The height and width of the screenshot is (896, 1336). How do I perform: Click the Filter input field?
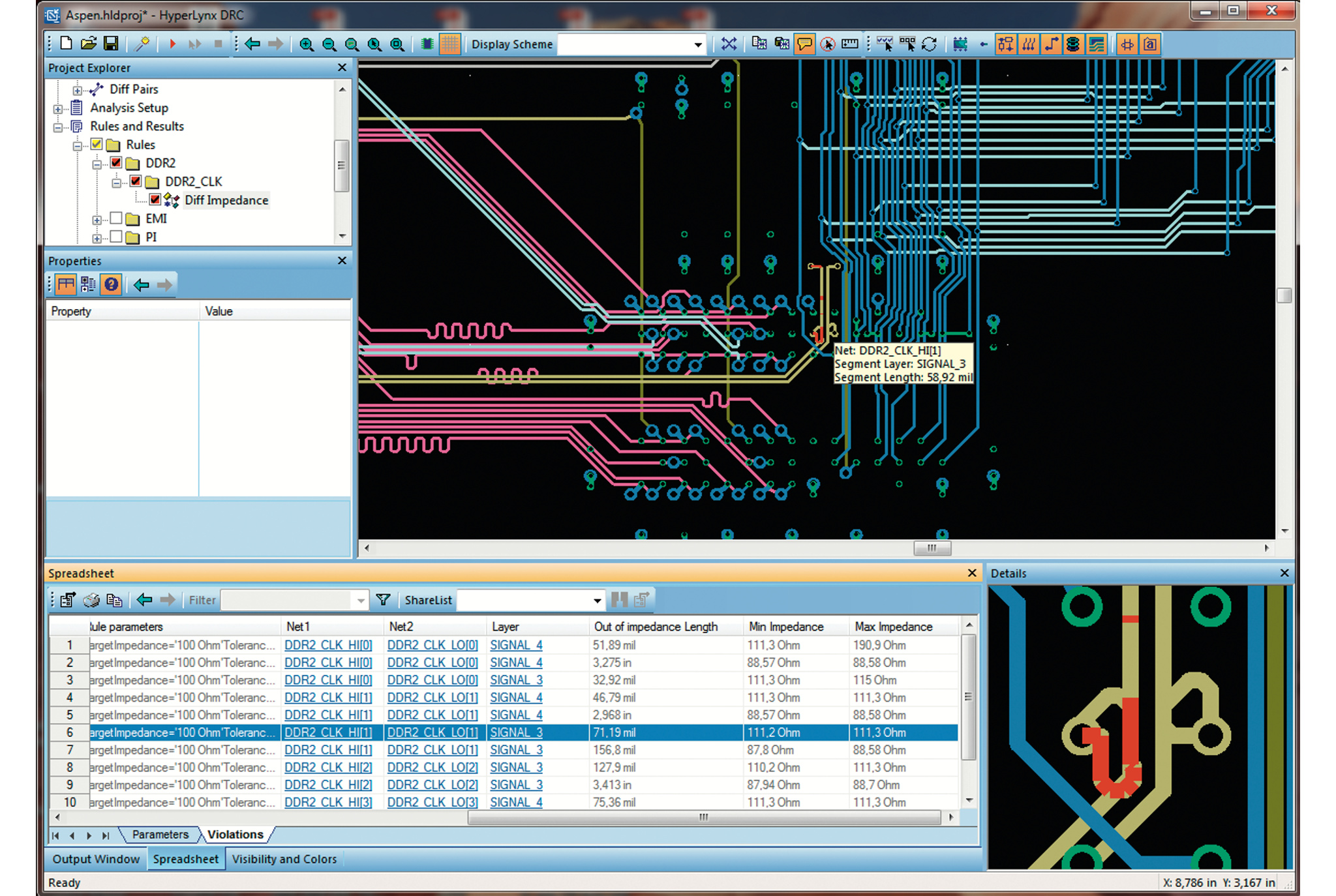pyautogui.click(x=287, y=600)
